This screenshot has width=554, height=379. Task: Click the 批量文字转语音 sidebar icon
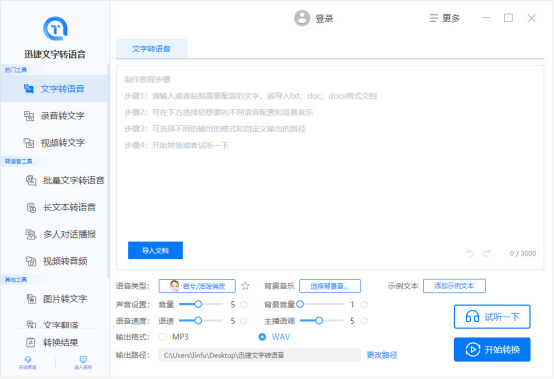(x=31, y=180)
